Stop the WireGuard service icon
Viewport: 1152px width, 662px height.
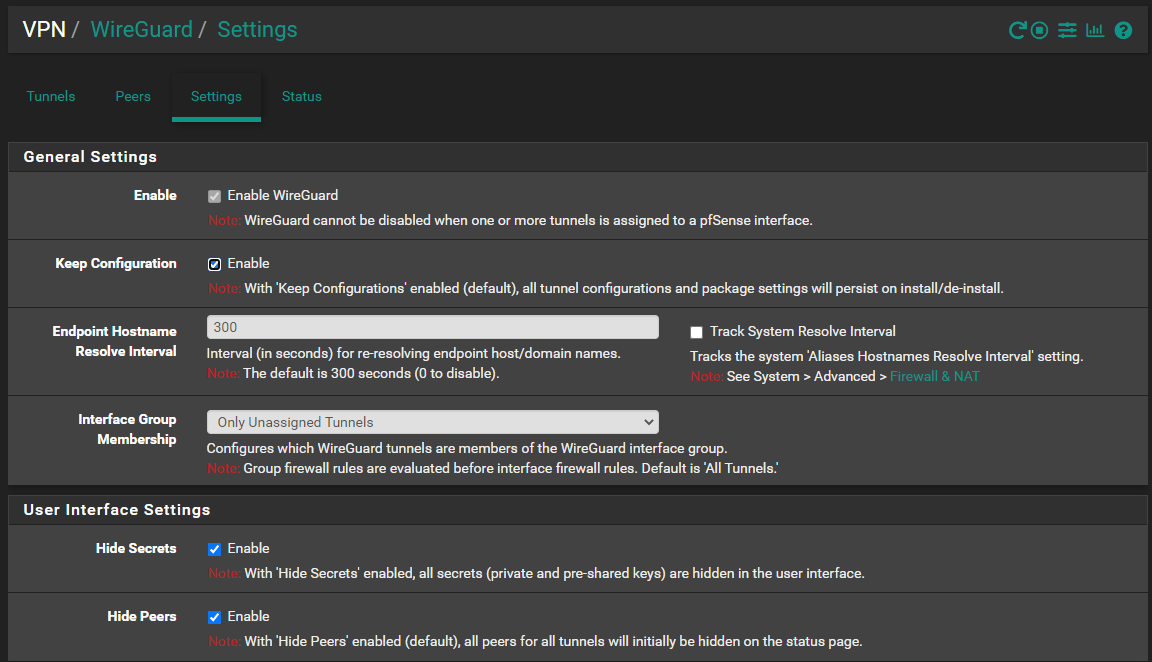pyautogui.click(x=1039, y=30)
